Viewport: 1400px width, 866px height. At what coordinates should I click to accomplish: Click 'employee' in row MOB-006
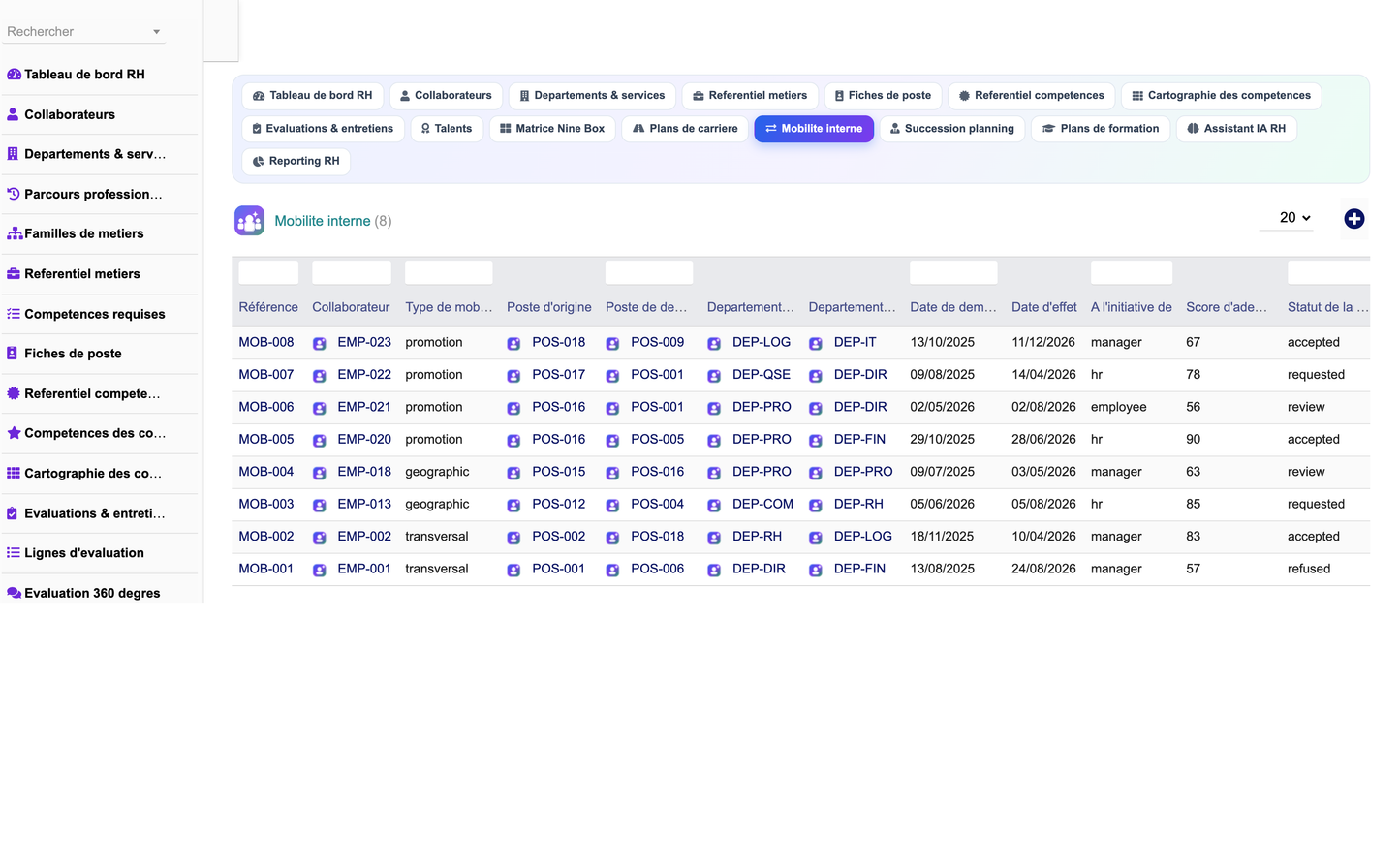(x=1119, y=408)
